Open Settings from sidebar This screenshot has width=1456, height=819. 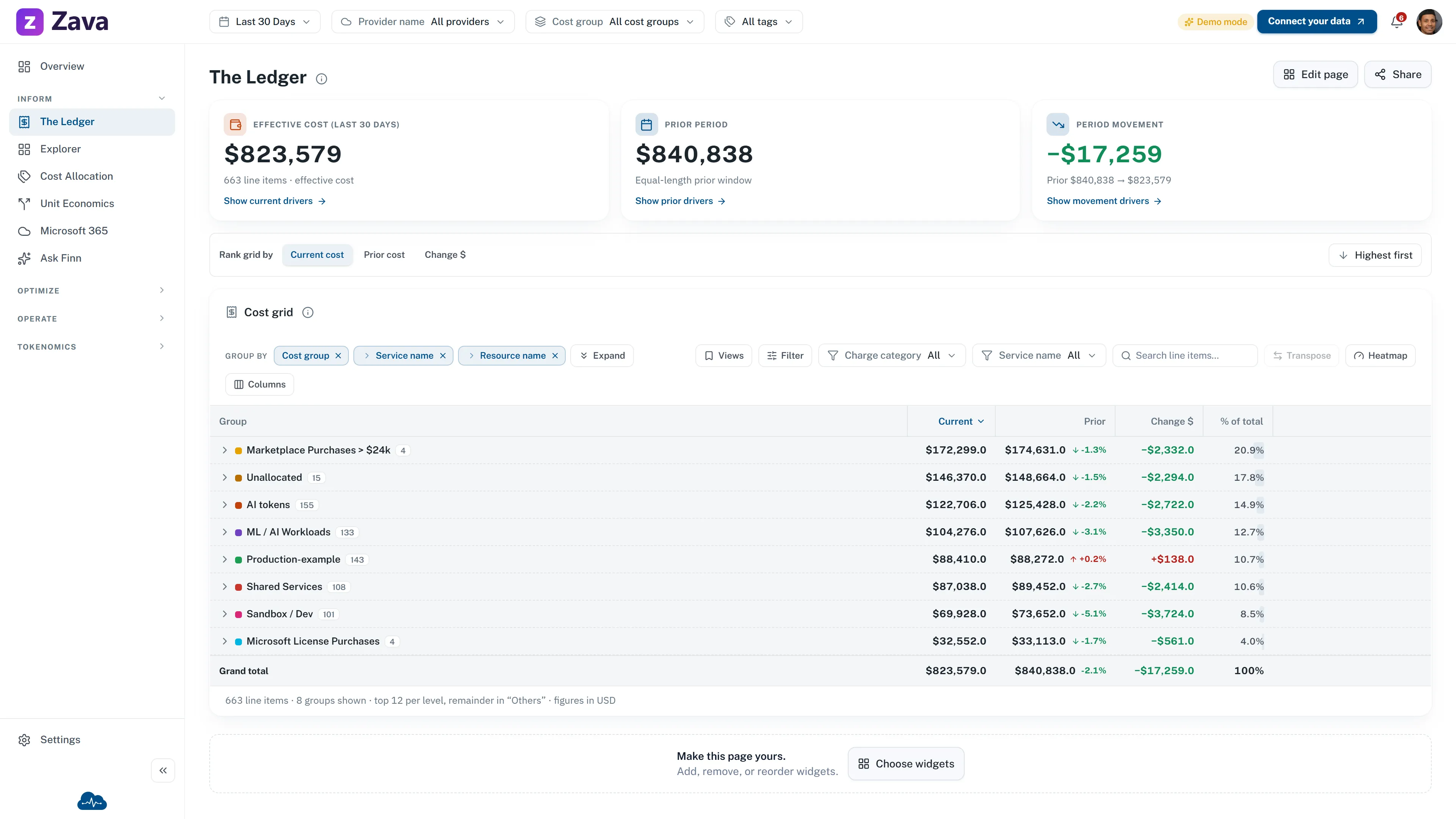pyautogui.click(x=92, y=740)
